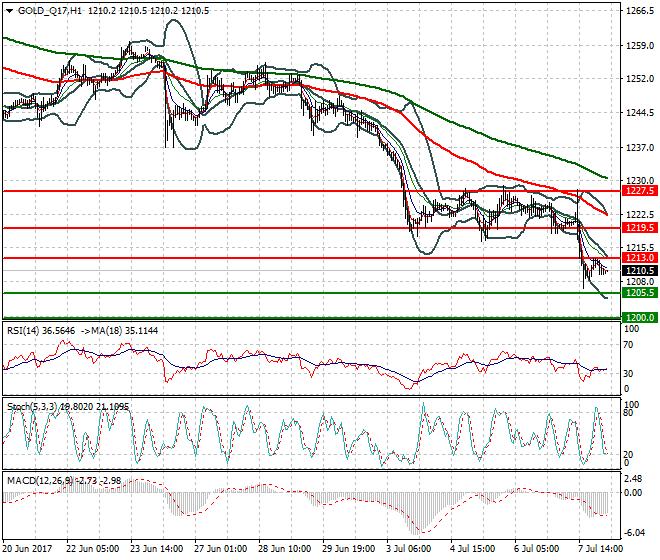Click the MACD scale value -6.04
Screen dimensions: 660x560
[634, 533]
